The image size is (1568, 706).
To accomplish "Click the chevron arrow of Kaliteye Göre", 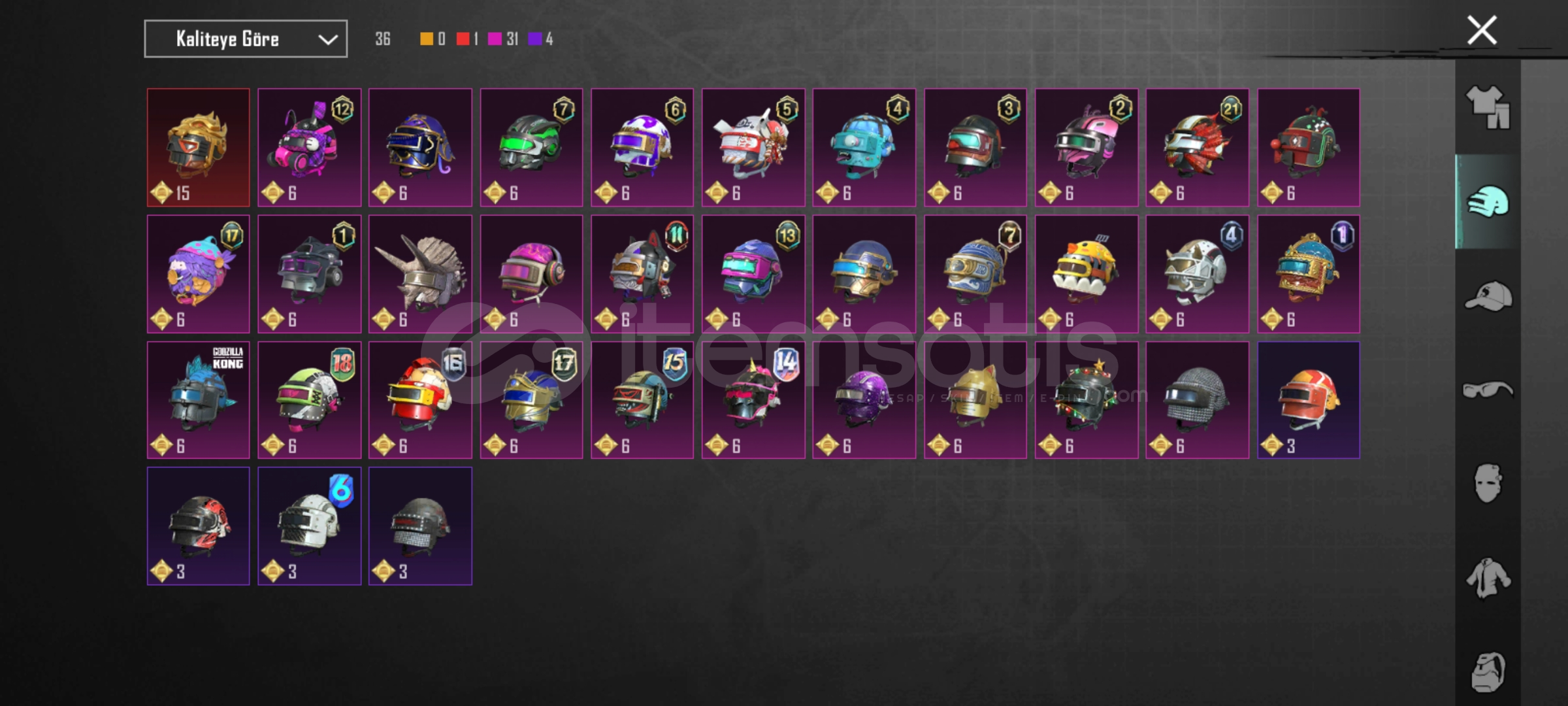I will pos(328,40).
